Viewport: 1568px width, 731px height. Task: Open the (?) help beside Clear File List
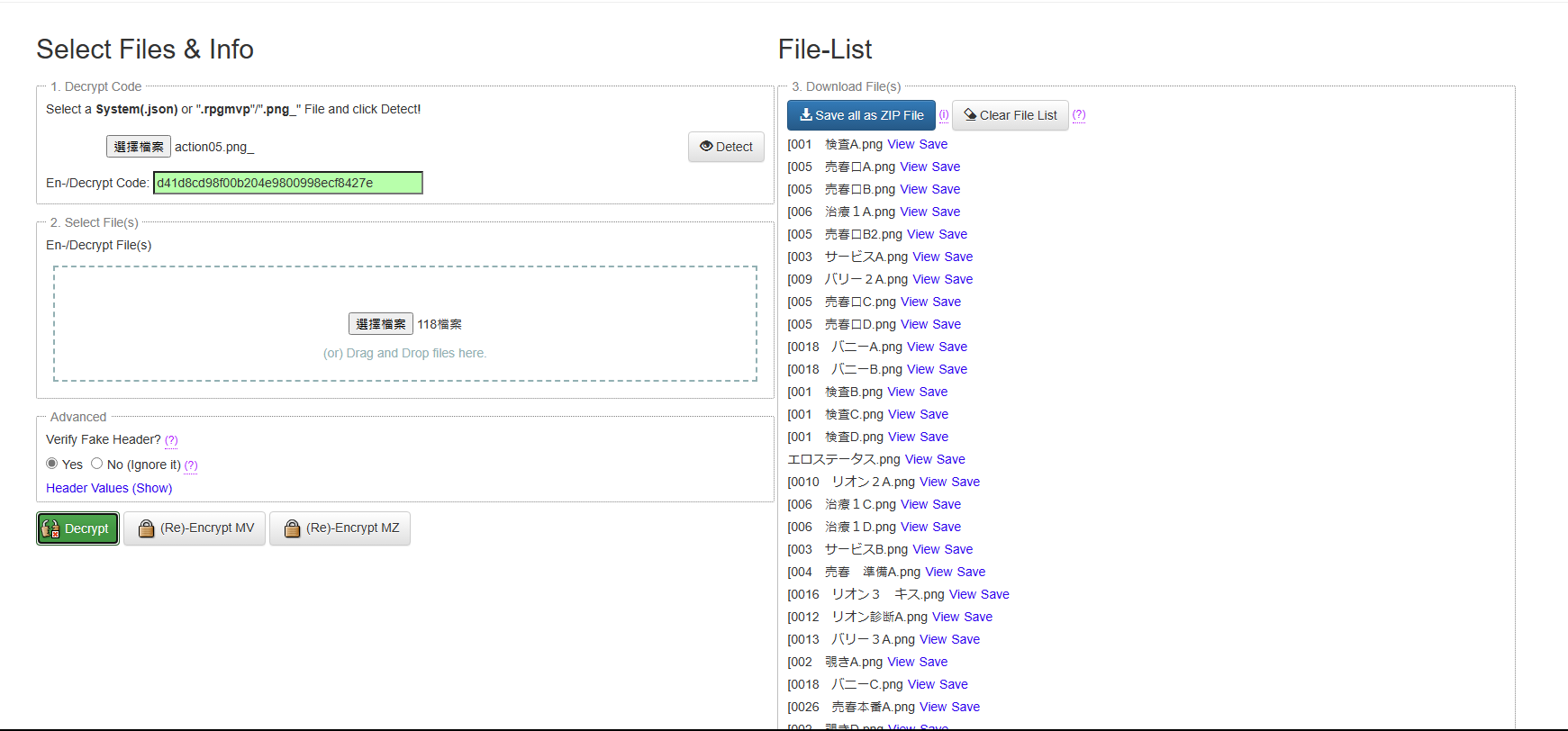(1079, 115)
